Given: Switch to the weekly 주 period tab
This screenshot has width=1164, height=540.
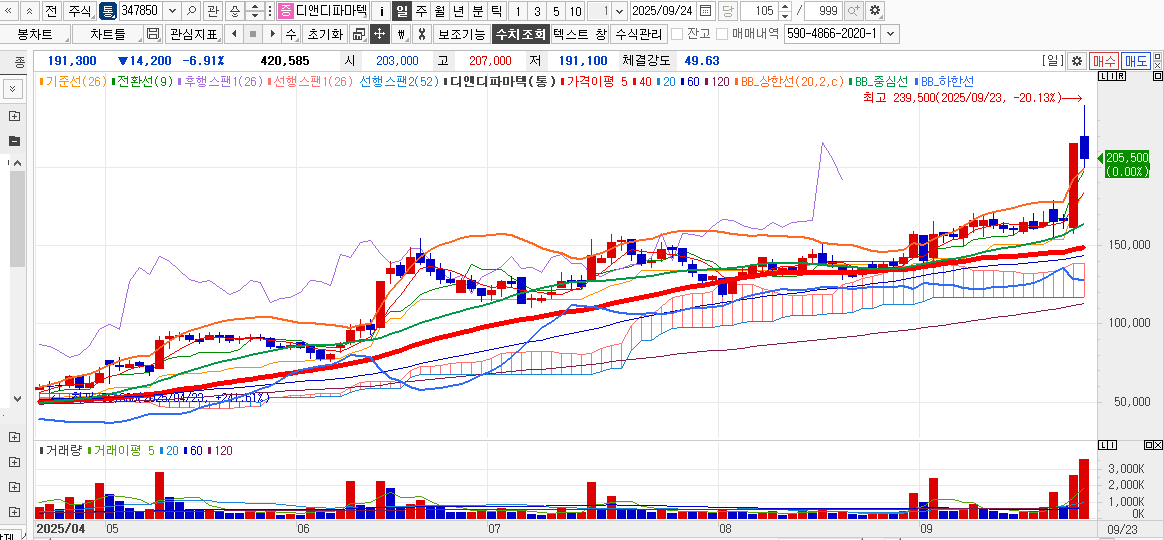Looking at the screenshot, I should [421, 11].
